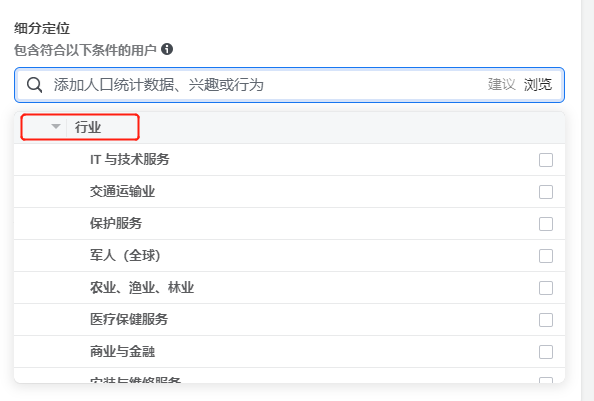
Task: Select the IT 与技术服务 row label
Action: coord(130,159)
